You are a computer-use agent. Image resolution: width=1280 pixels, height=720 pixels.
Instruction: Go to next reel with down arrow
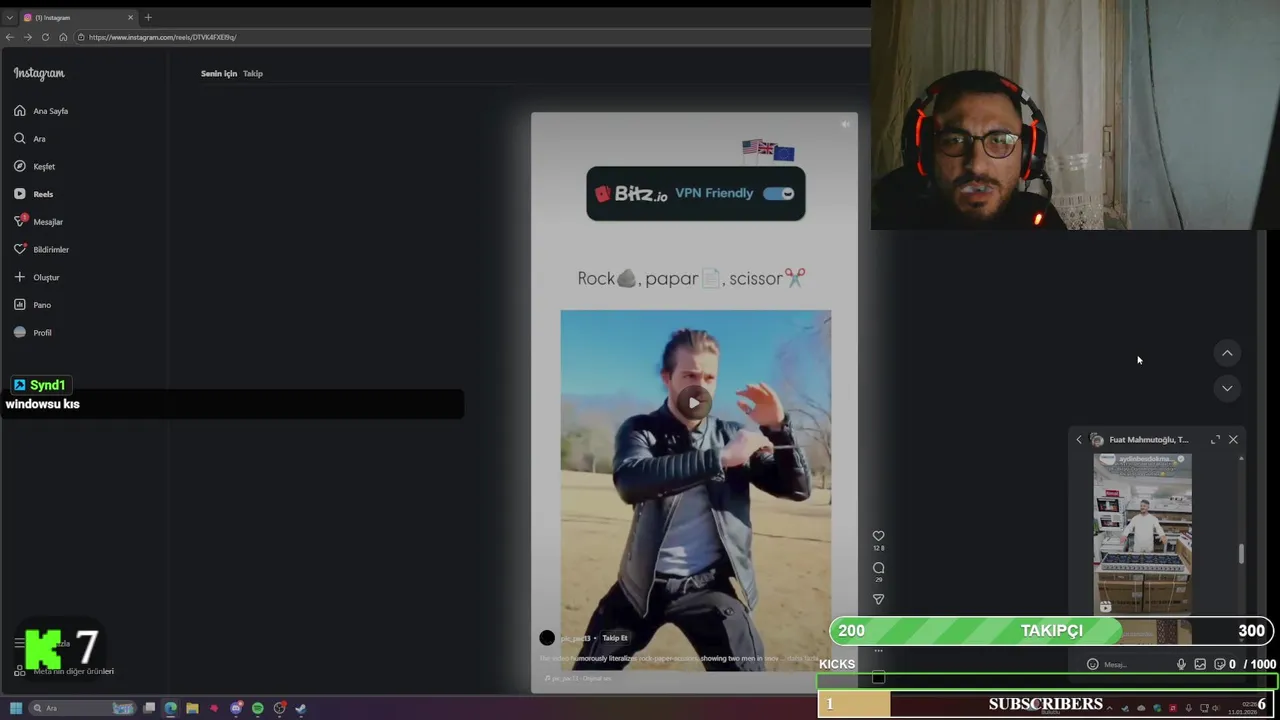(x=1227, y=388)
